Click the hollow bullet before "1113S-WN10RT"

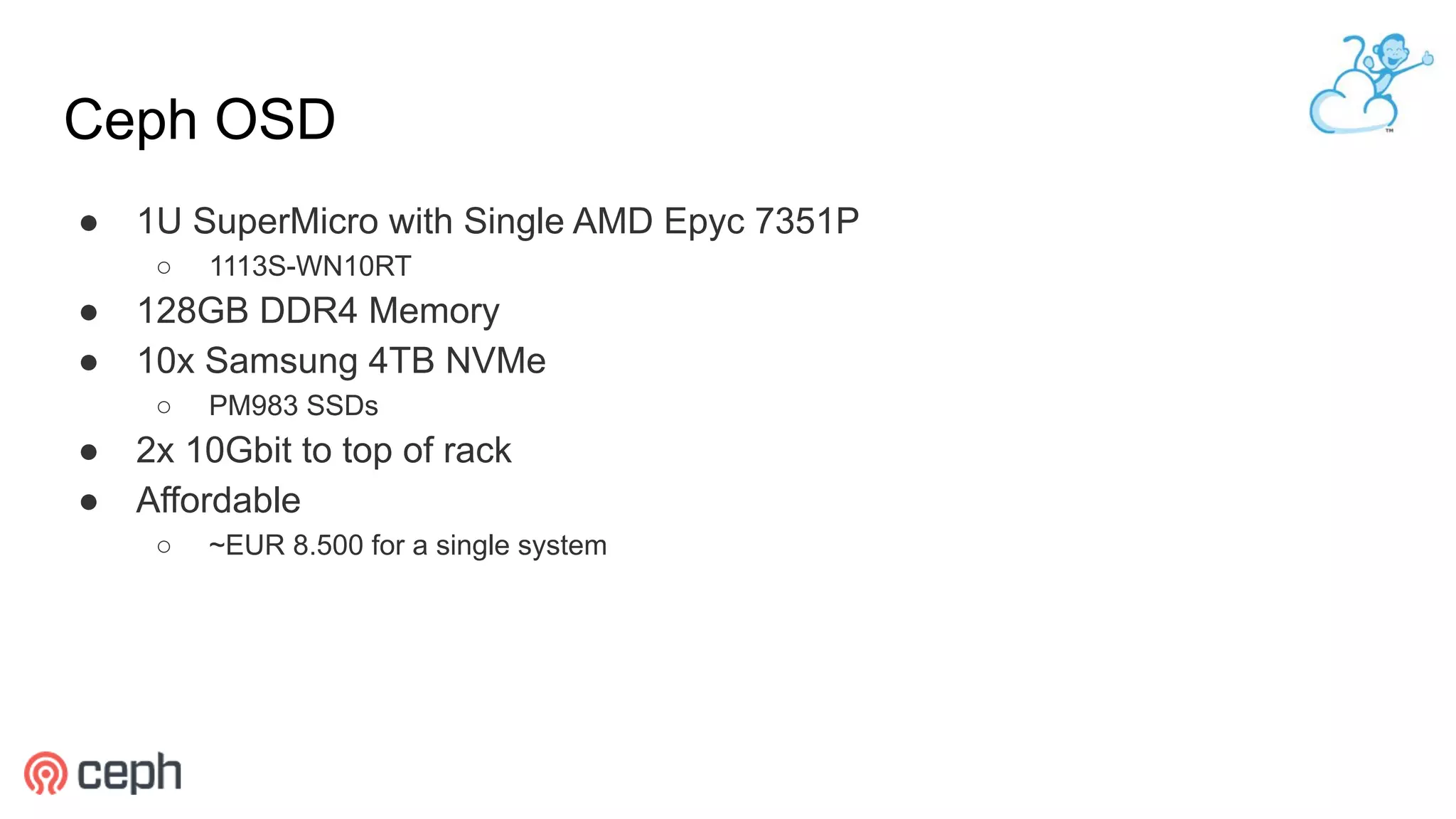[164, 268]
